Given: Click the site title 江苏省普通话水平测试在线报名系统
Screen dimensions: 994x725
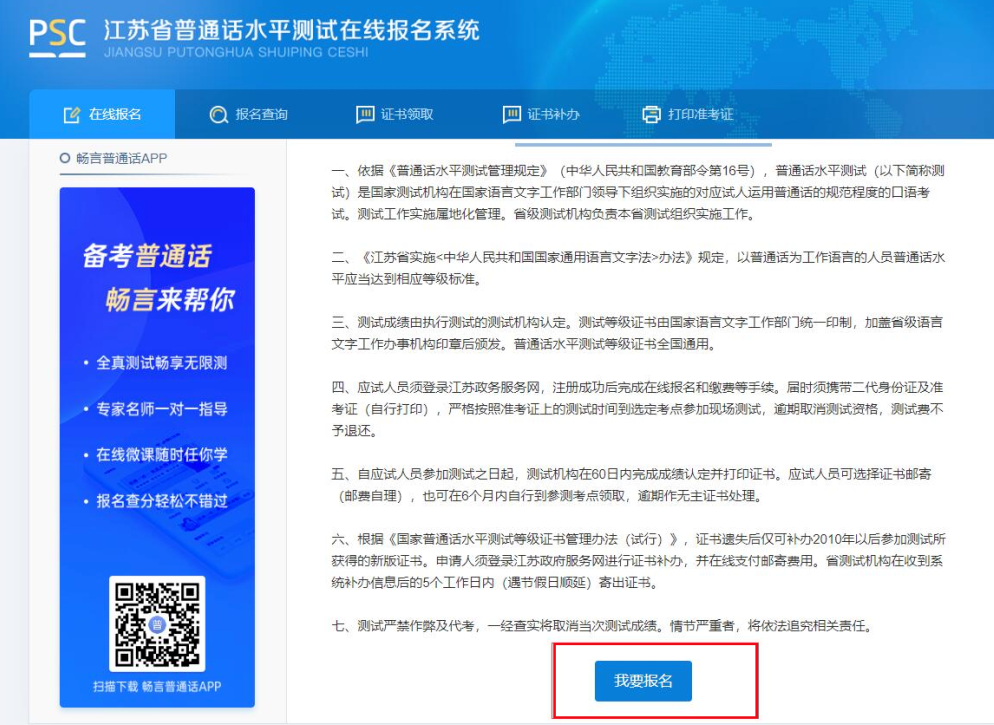Looking at the screenshot, I should (291, 30).
